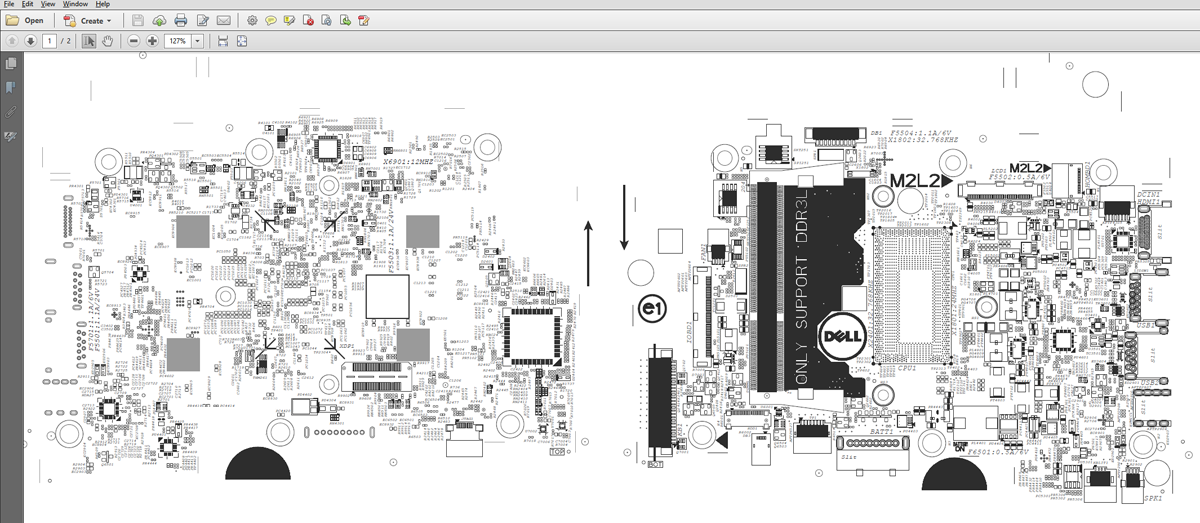Click the 127% zoom value field

click(177, 41)
